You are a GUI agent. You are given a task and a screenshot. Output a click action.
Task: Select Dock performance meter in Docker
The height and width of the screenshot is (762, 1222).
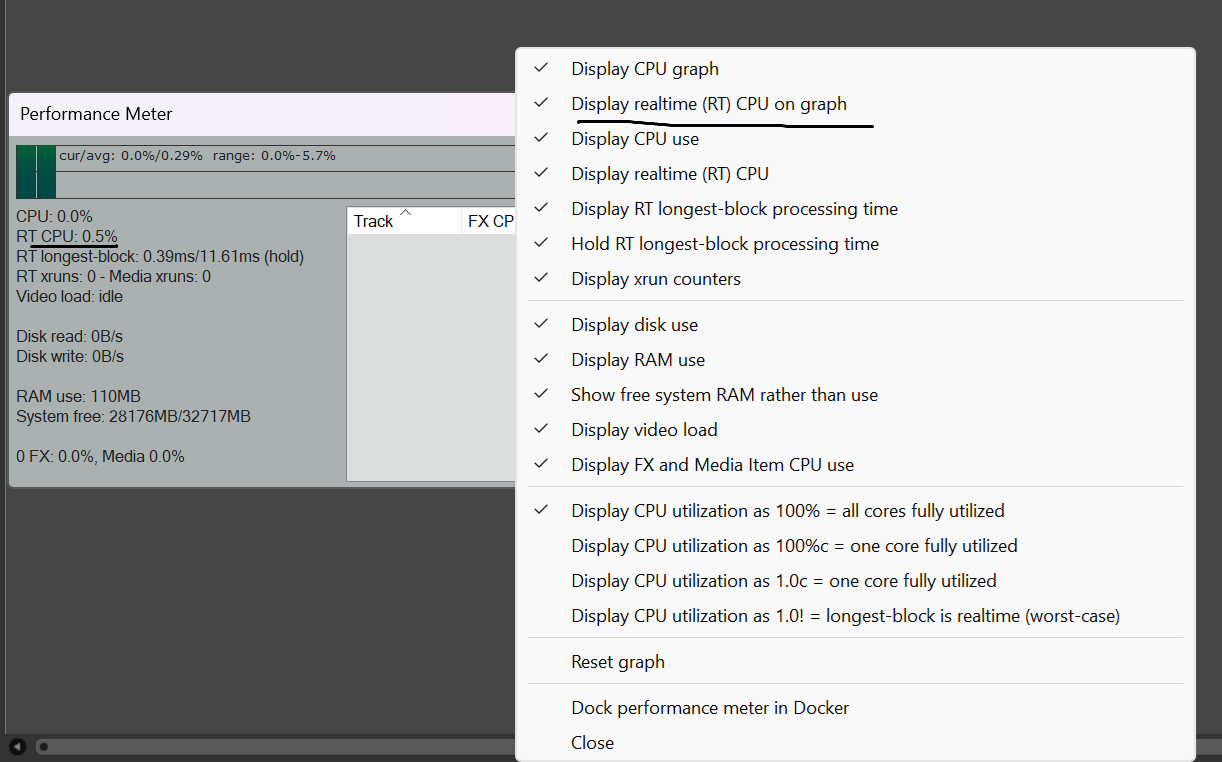coord(710,708)
